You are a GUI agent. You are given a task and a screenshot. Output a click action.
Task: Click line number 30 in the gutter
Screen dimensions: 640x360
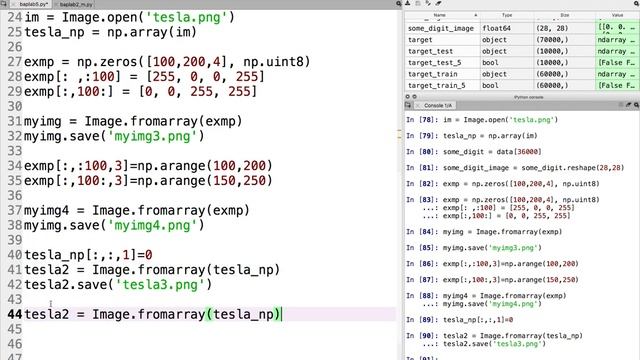tap(14, 106)
